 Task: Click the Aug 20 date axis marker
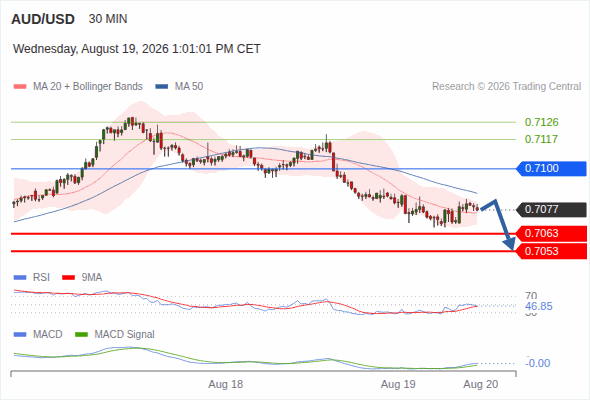click(x=481, y=385)
